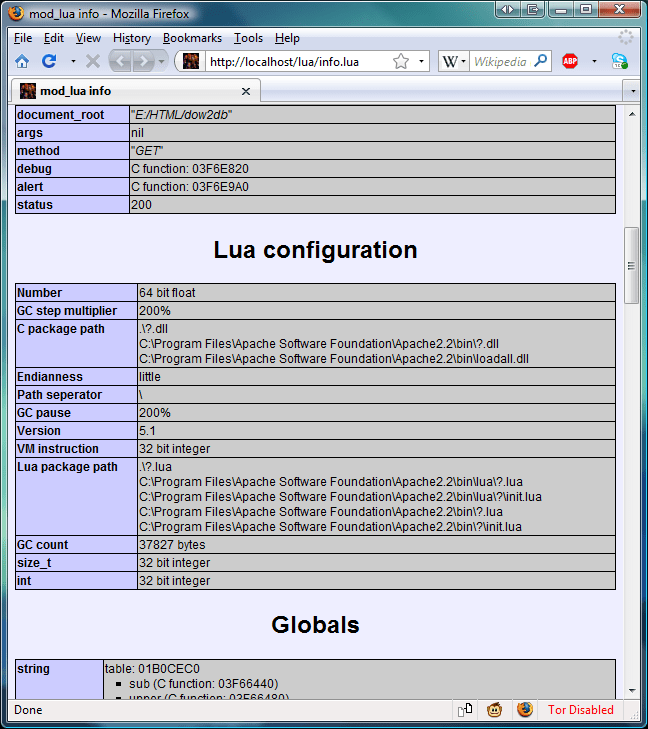
Task: Close the mod_lua info tab
Action: [x=246, y=92]
